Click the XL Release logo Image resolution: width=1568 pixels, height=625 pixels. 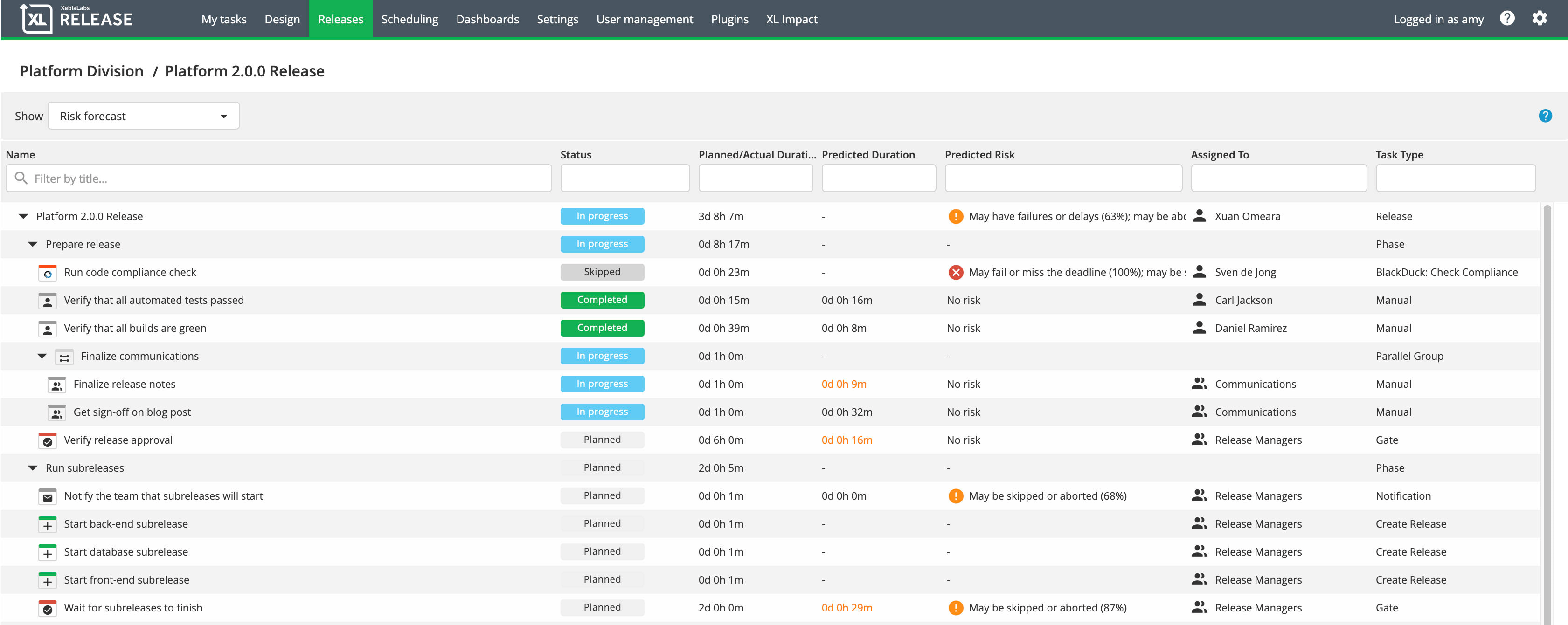76,18
